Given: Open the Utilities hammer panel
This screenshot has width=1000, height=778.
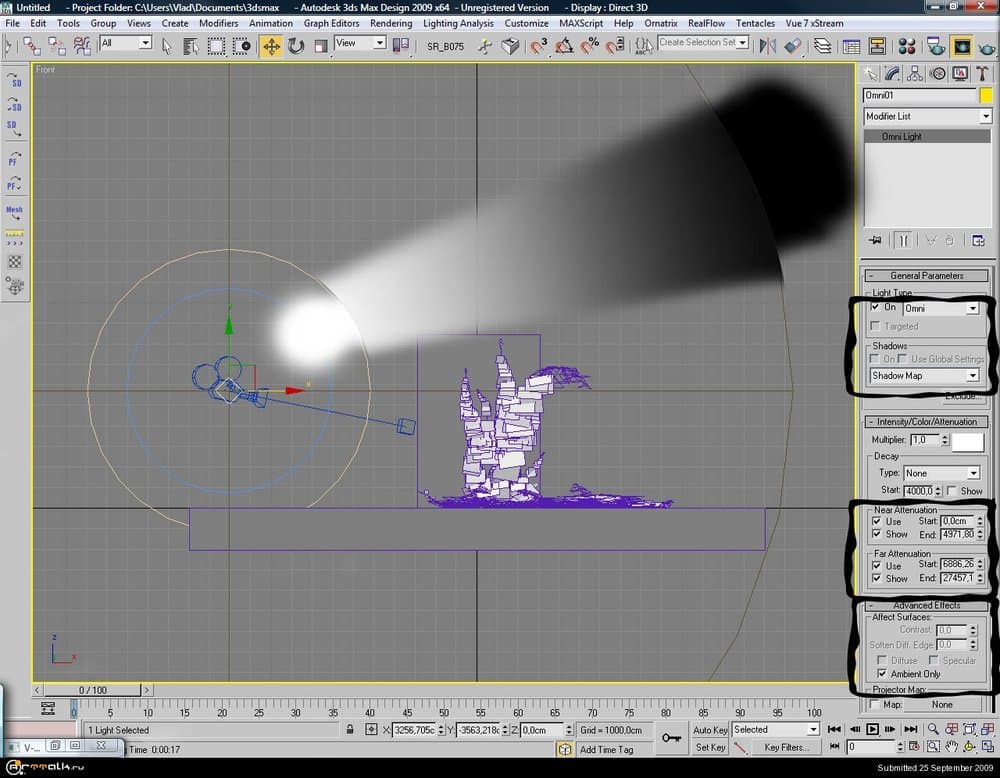Looking at the screenshot, I should [x=983, y=73].
